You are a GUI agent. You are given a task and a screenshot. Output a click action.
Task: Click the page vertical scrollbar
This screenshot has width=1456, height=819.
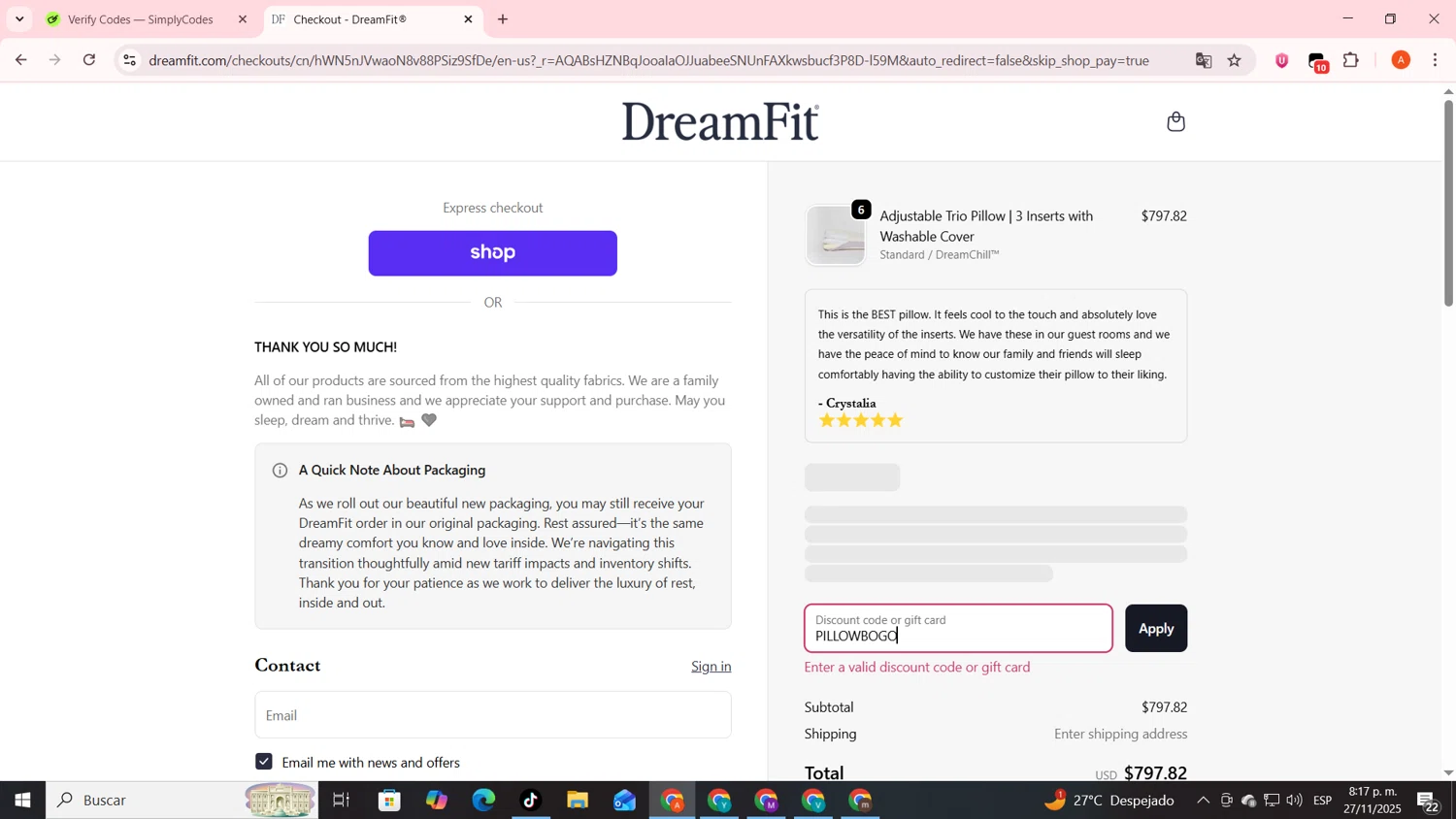click(x=1448, y=204)
